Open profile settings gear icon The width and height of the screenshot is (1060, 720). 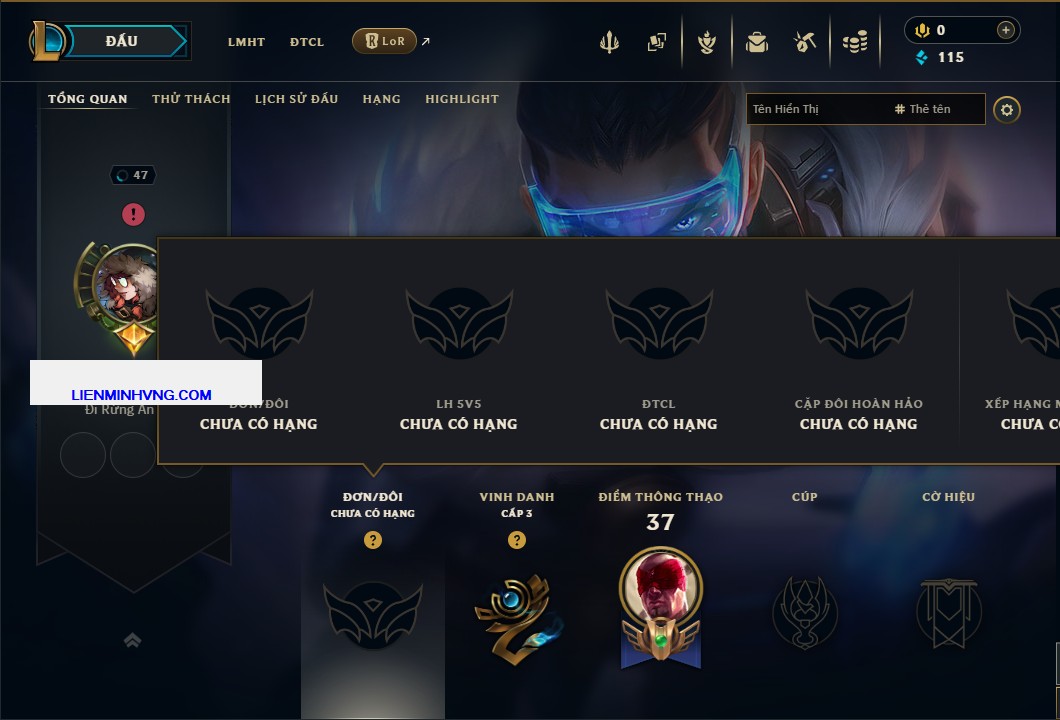pyautogui.click(x=1007, y=110)
